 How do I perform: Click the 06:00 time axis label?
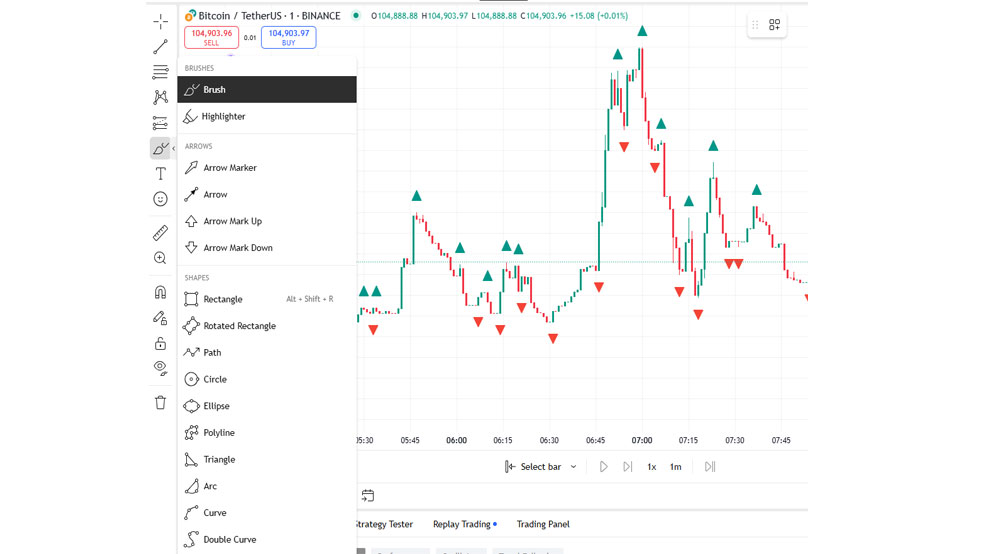click(x=456, y=440)
